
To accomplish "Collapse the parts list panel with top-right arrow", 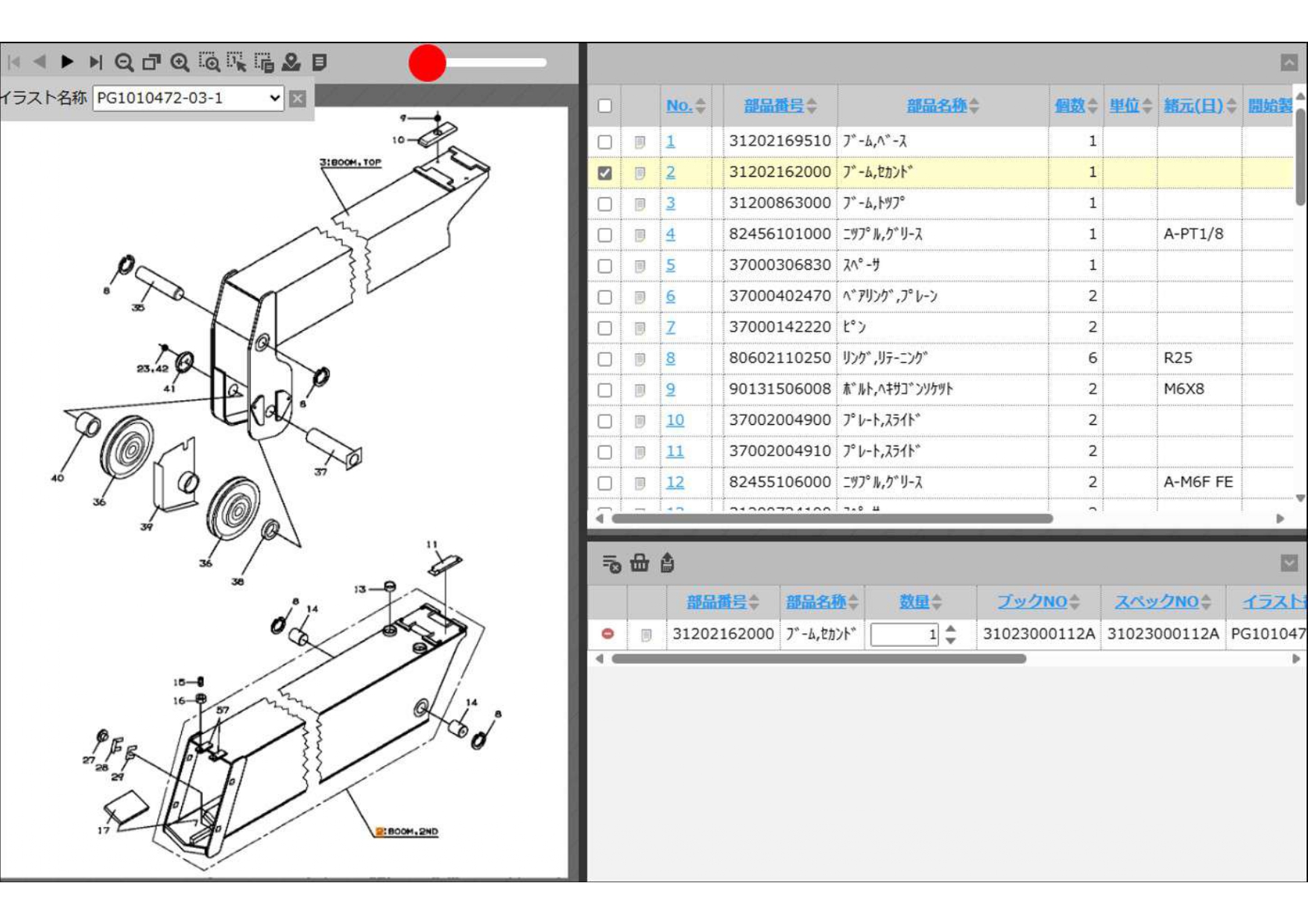I will [1289, 63].
